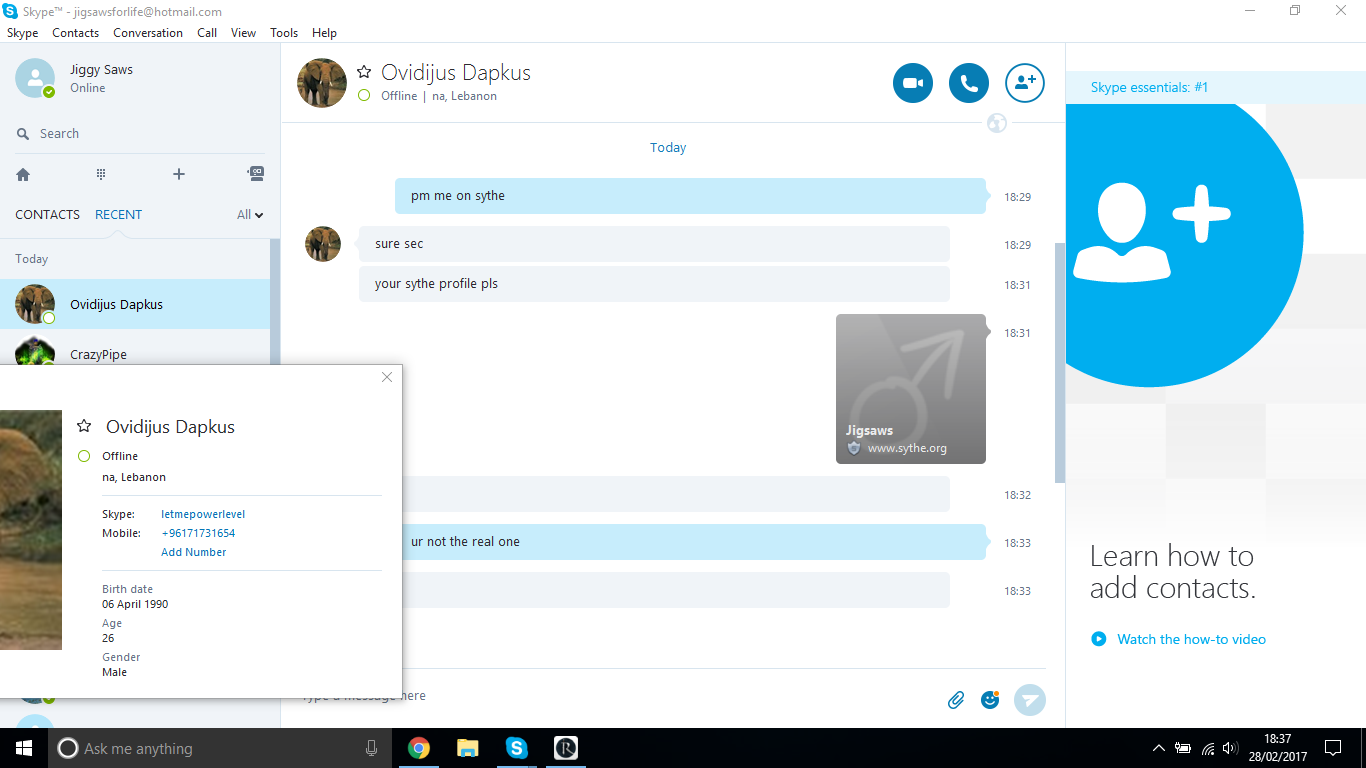Click the elephant avatar beside sure sec
Image resolution: width=1366 pixels, height=768 pixels.
click(x=323, y=244)
